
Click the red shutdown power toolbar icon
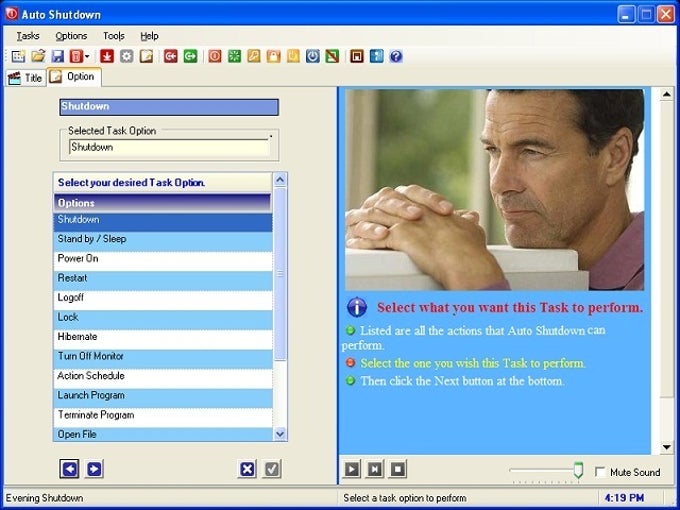tap(215, 56)
